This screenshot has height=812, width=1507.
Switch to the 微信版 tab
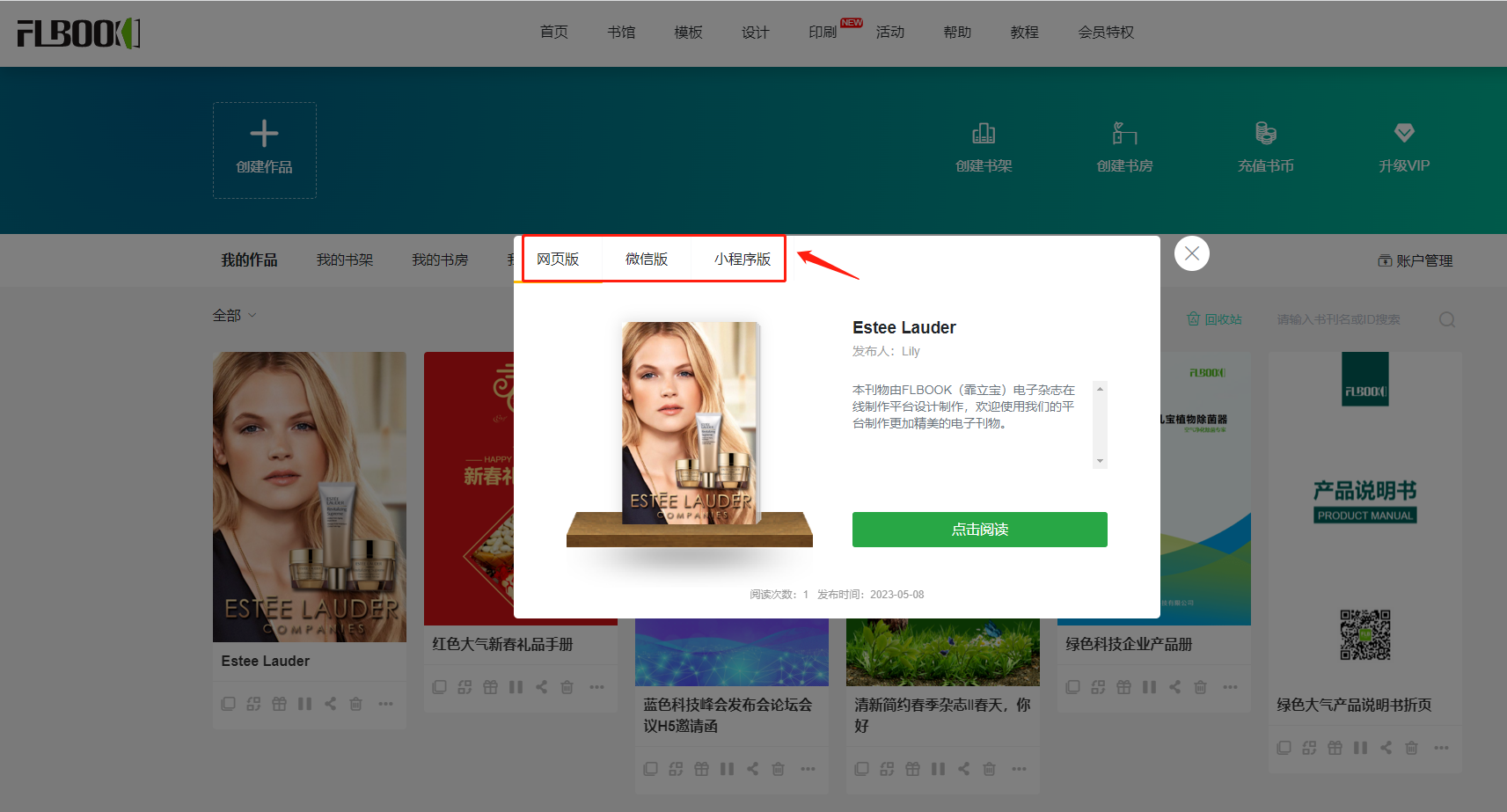pos(647,260)
